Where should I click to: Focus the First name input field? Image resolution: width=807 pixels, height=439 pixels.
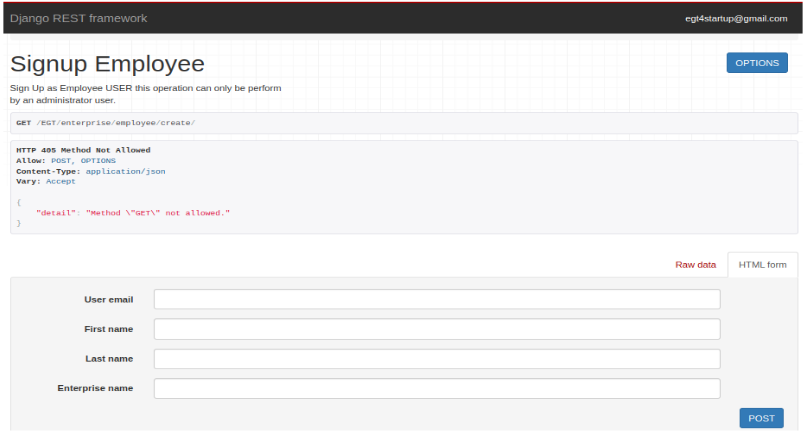click(437, 329)
